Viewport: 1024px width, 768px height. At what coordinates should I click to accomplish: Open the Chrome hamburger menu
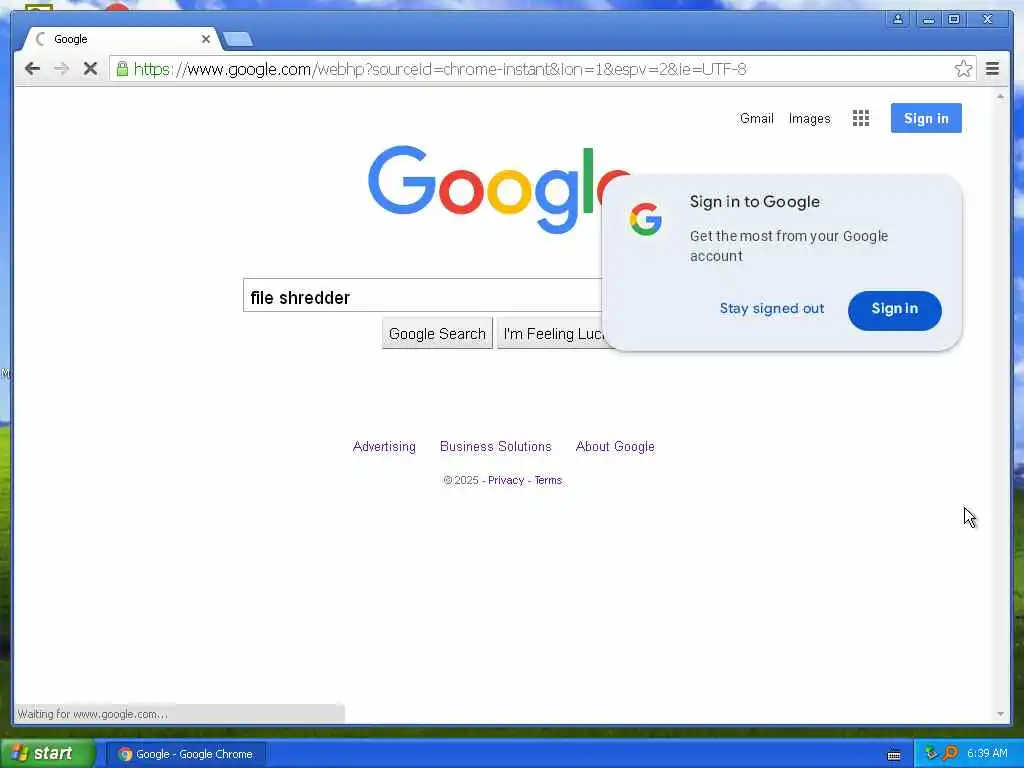coord(992,69)
